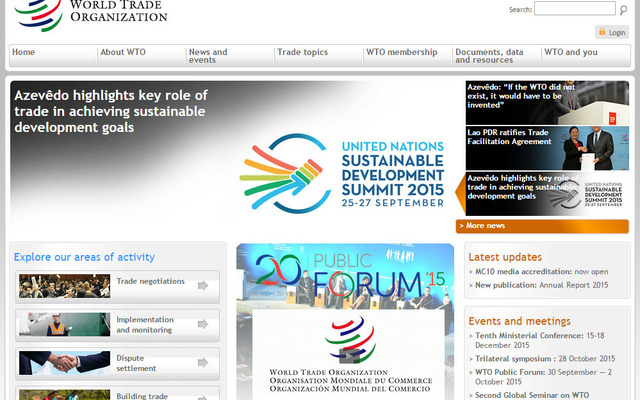Click the World Trade Organization logo

pos(91,15)
